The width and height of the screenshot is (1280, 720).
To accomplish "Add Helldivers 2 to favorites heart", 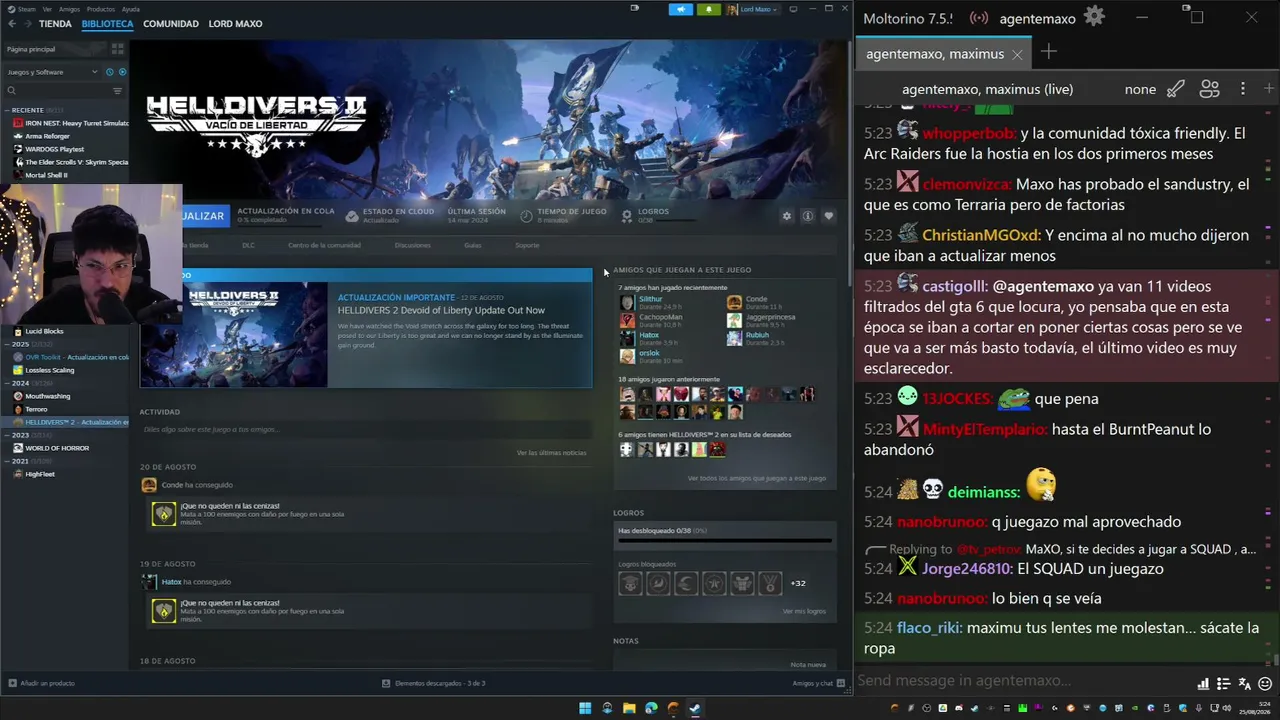I will (828, 216).
